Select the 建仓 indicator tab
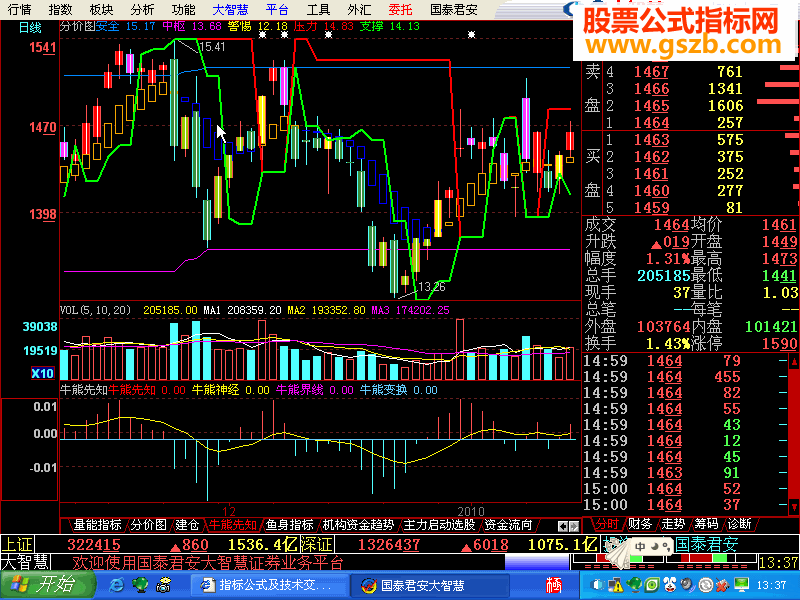Image resolution: width=800 pixels, height=600 pixels. (x=187, y=524)
